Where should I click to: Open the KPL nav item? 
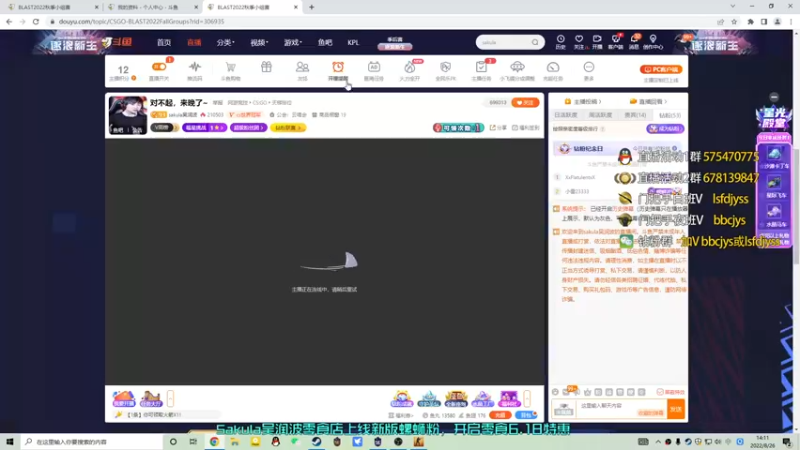tap(353, 42)
